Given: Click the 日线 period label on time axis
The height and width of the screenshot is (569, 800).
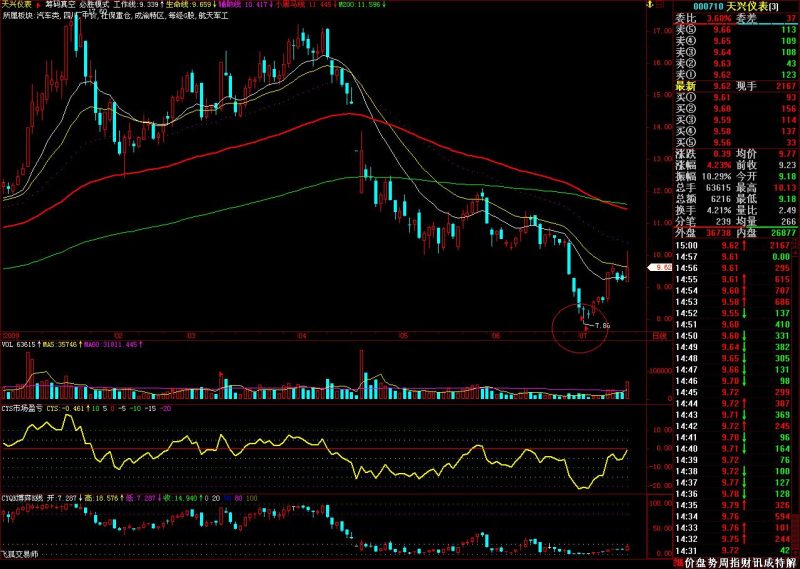Looking at the screenshot, I should pos(660,336).
